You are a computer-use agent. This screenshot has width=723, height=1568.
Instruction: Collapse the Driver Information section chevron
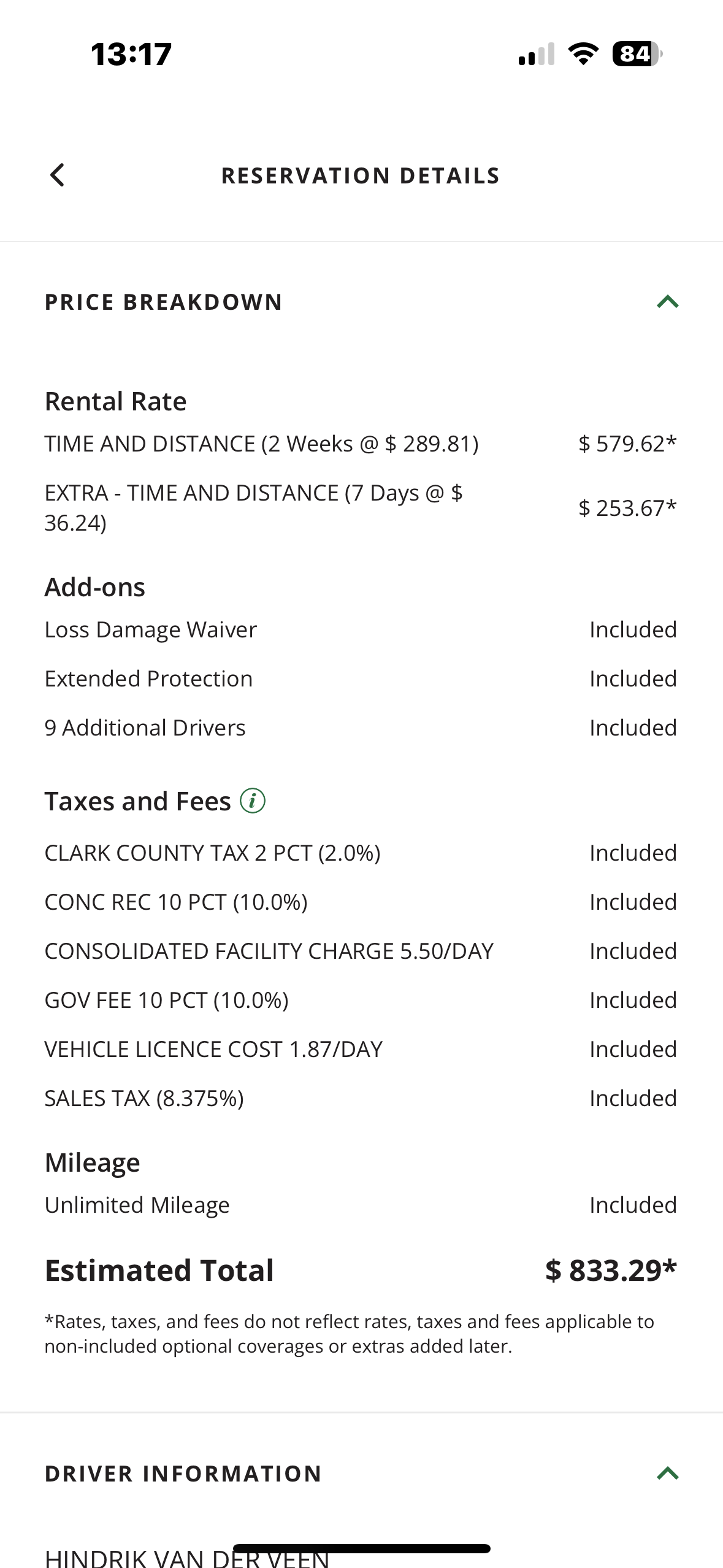[x=667, y=1473]
